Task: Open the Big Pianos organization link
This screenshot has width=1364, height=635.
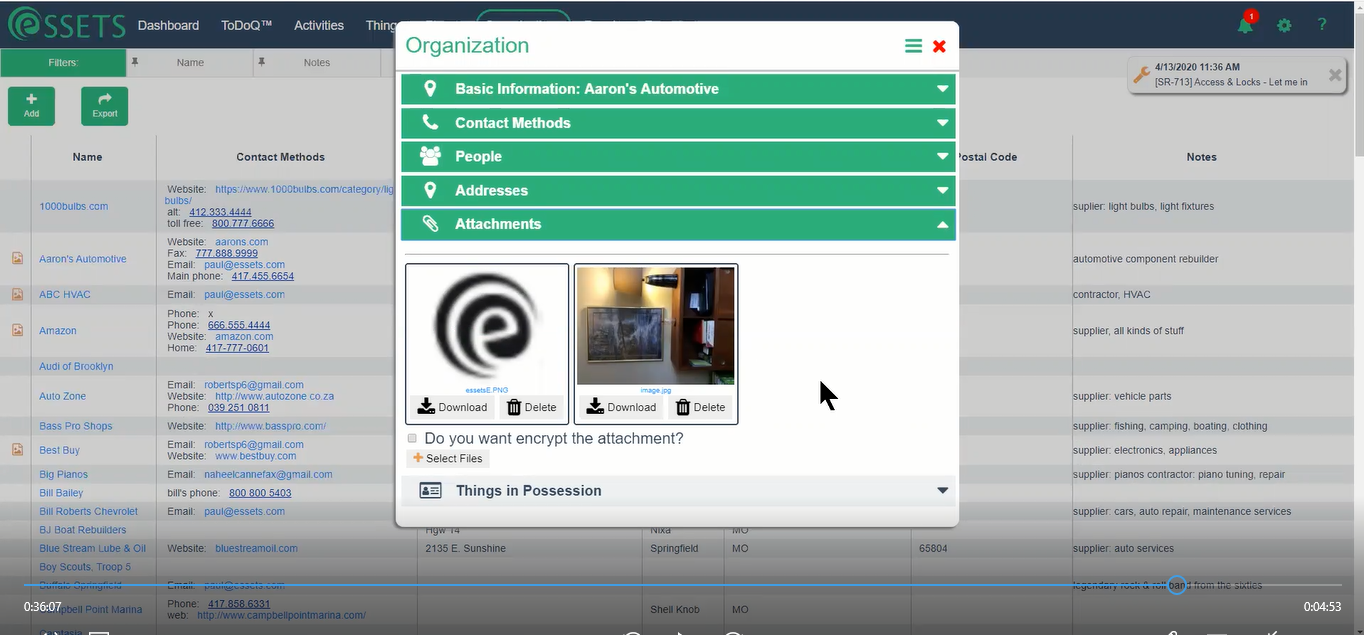Action: pyautogui.click(x=64, y=474)
